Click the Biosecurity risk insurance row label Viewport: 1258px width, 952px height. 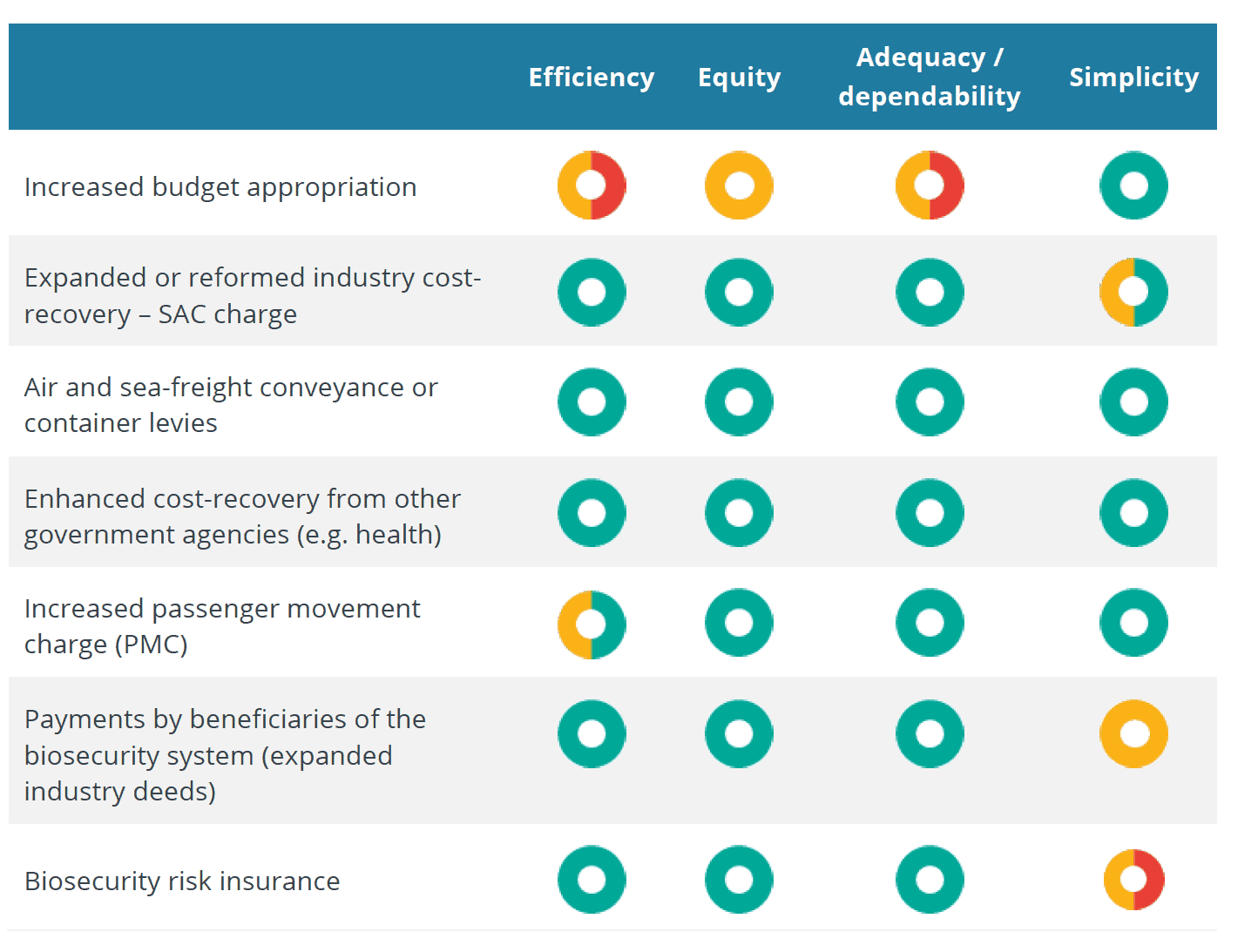point(182,881)
